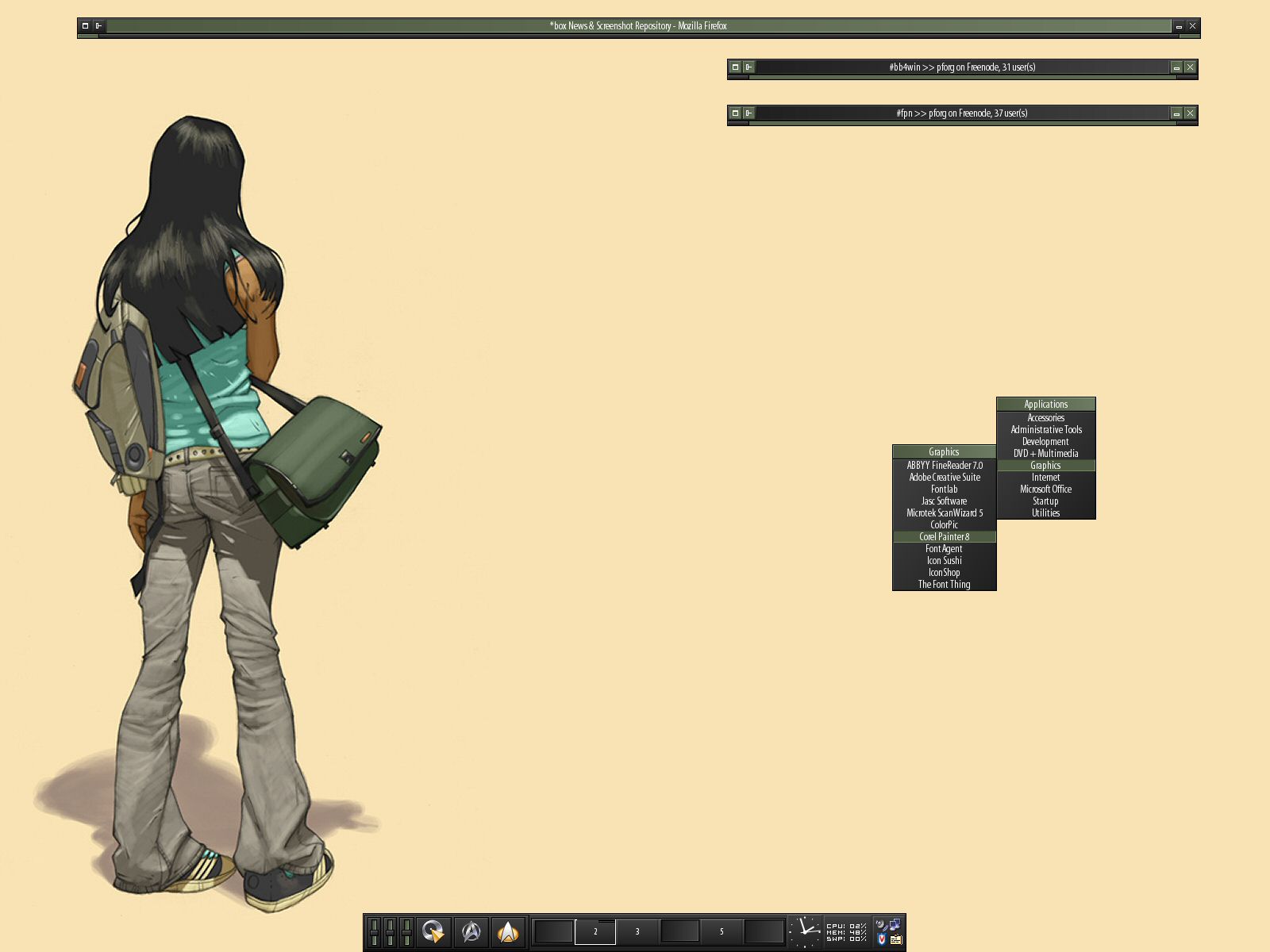The width and height of the screenshot is (1270, 952).
Task: Launch IconShop
Action: point(945,573)
